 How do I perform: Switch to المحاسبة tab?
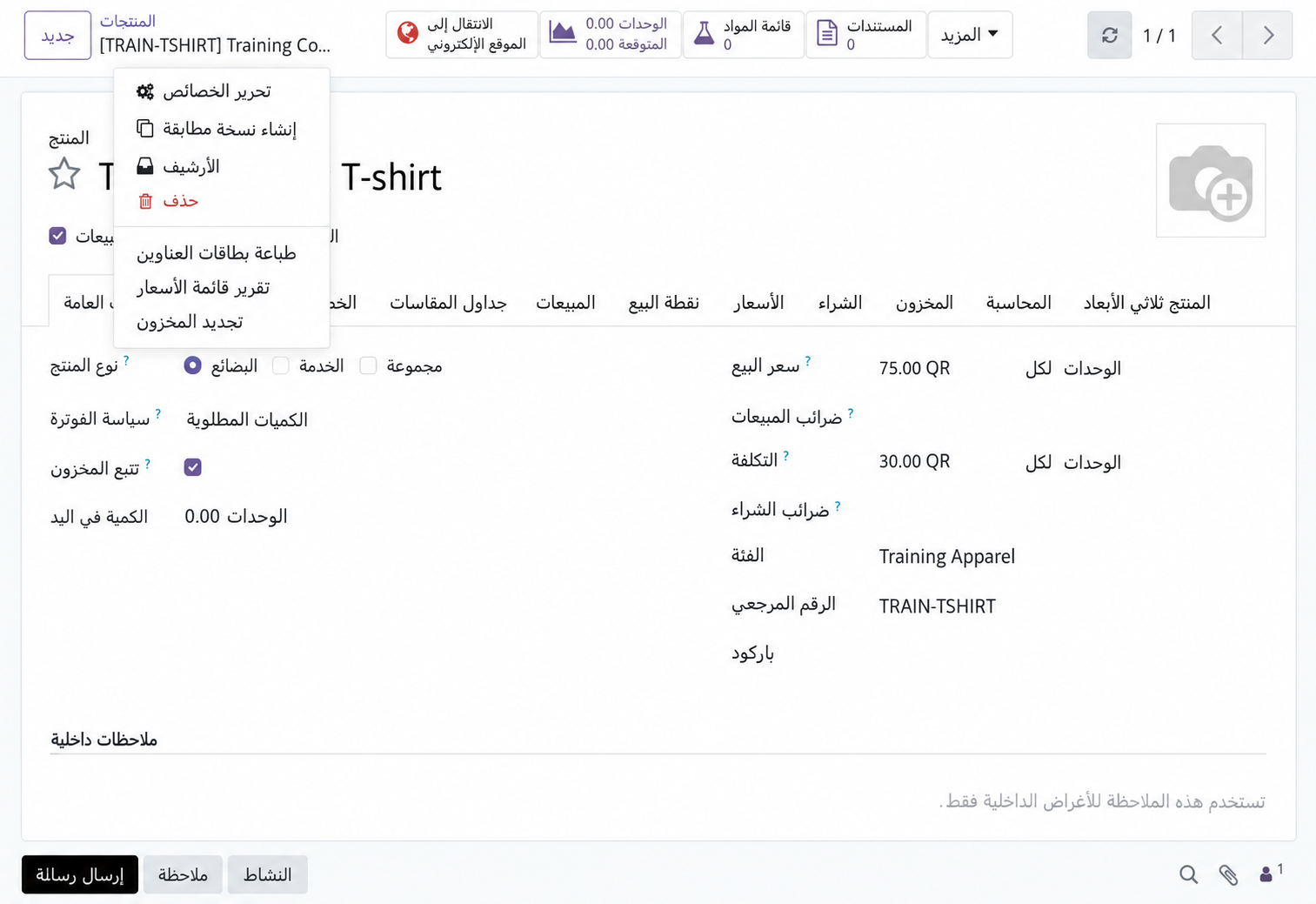point(1019,302)
